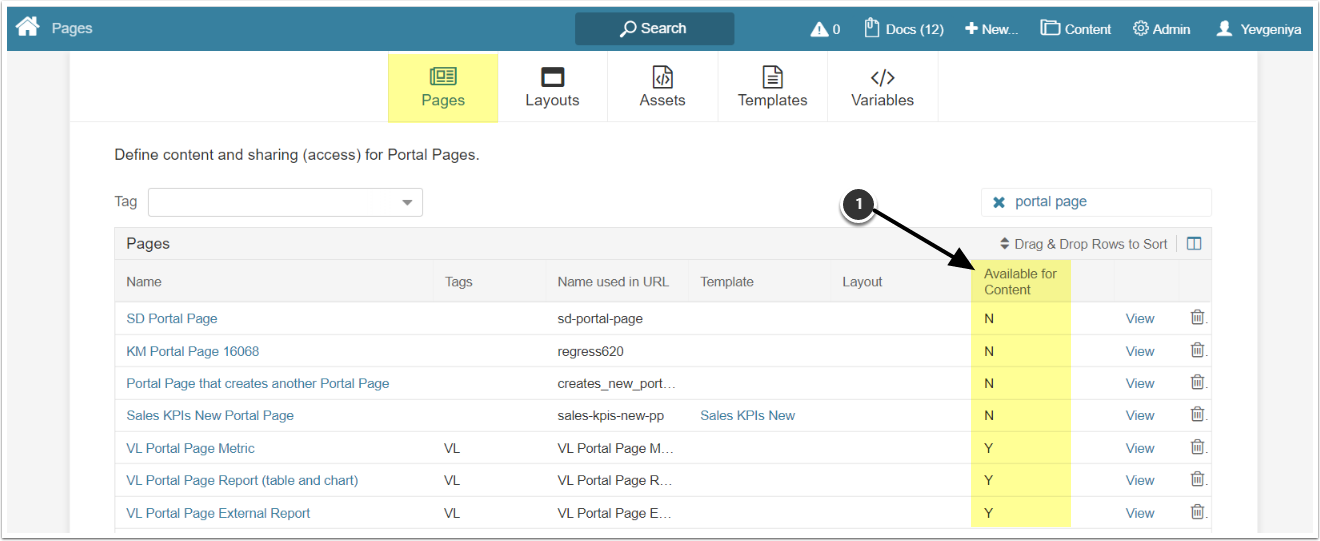Open the Sales KPIs New template link
1320x541 pixels.
(x=747, y=416)
